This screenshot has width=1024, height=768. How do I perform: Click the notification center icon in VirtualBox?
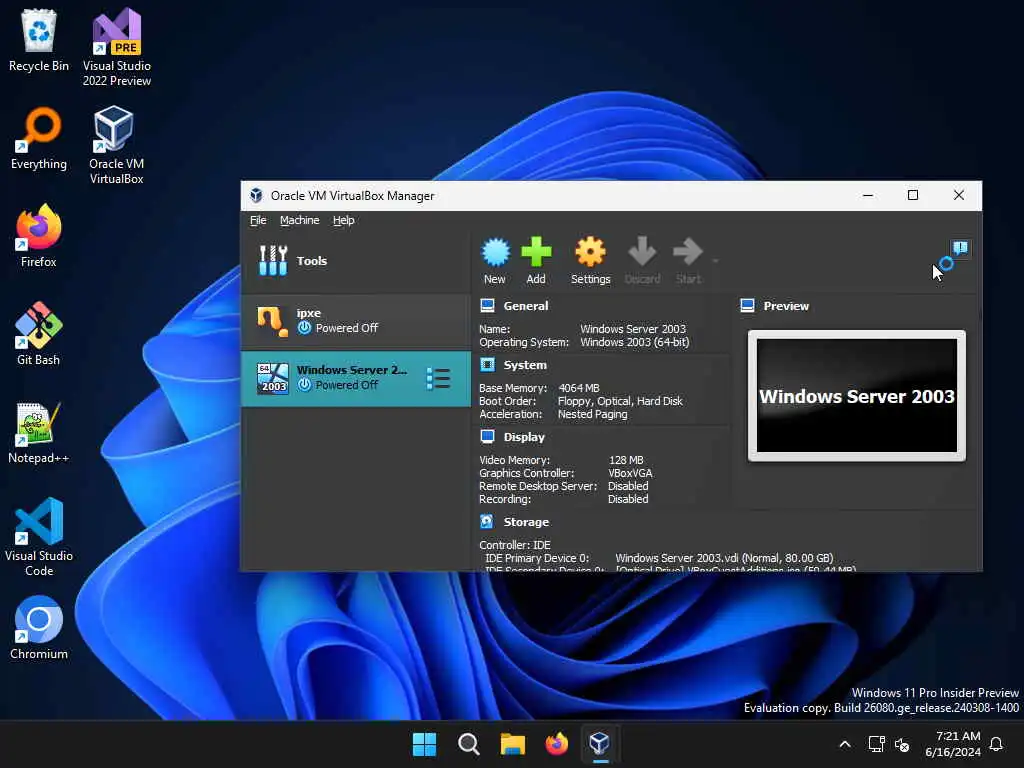(960, 248)
